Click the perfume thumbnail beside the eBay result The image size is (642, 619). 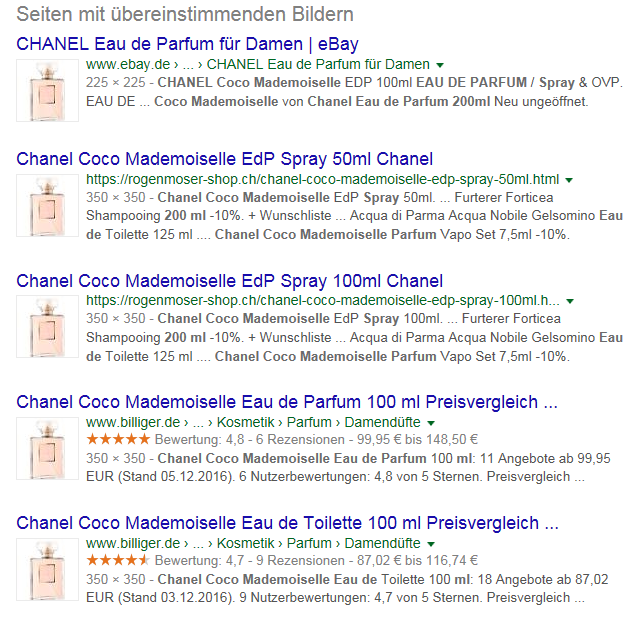(47, 90)
